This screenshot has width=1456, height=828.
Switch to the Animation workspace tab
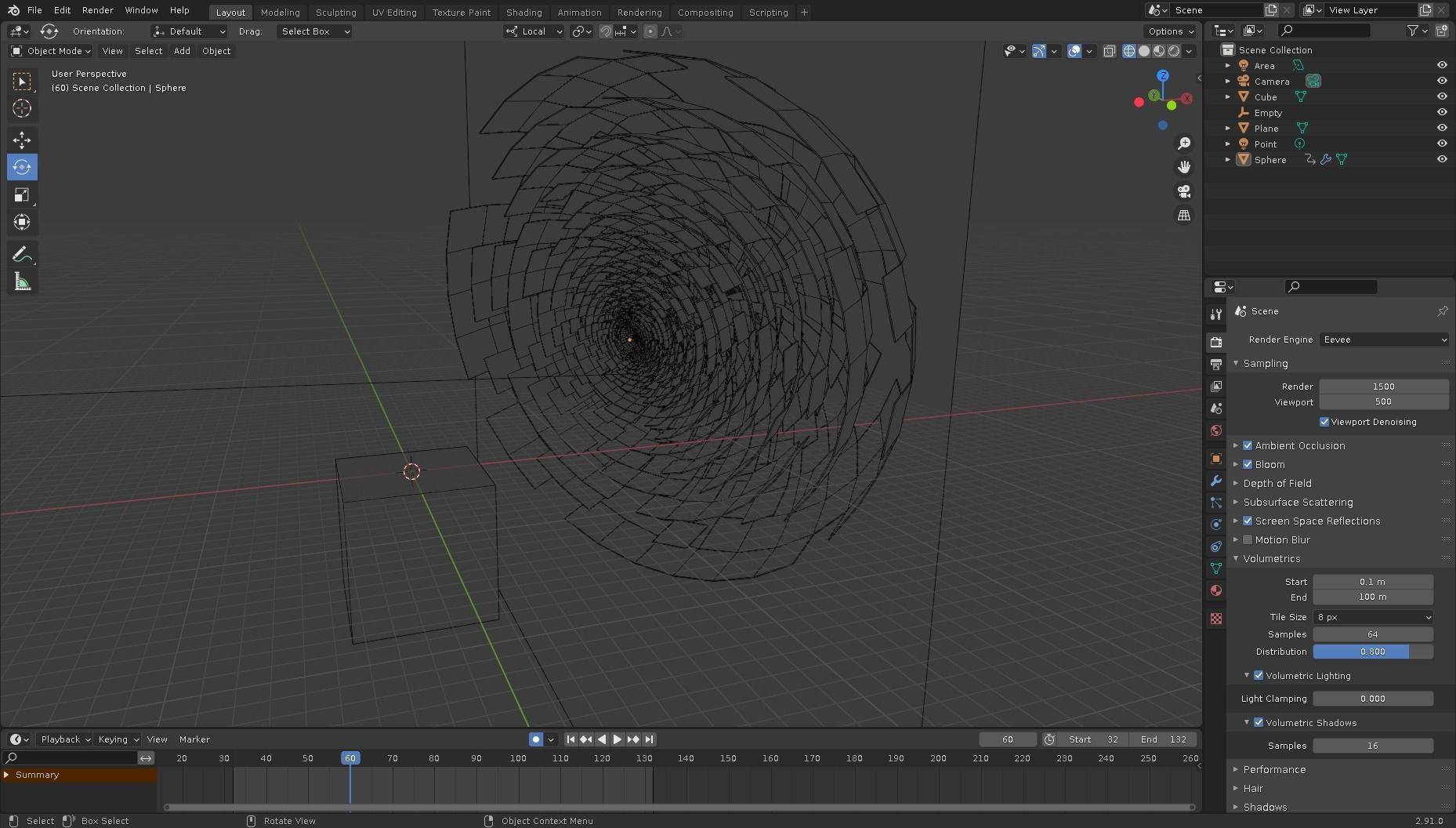point(579,12)
